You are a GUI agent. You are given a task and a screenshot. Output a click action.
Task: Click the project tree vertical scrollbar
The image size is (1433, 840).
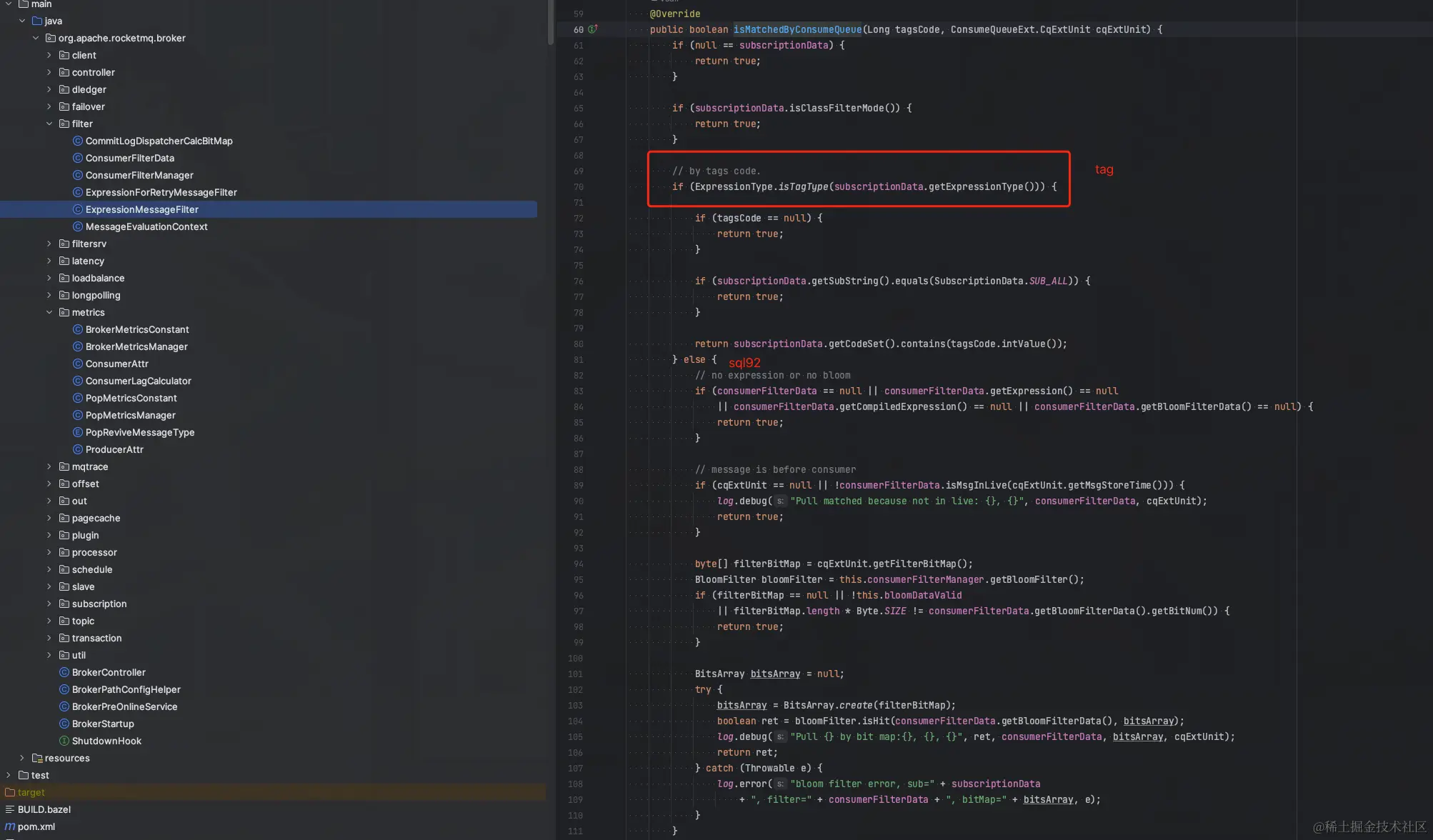(x=551, y=21)
